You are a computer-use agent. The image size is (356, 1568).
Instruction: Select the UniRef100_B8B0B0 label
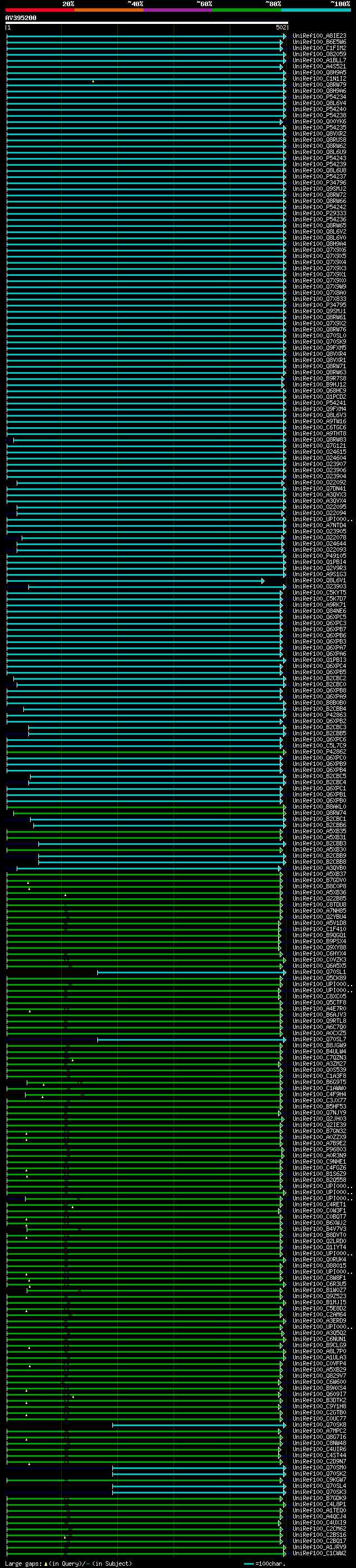319,703
